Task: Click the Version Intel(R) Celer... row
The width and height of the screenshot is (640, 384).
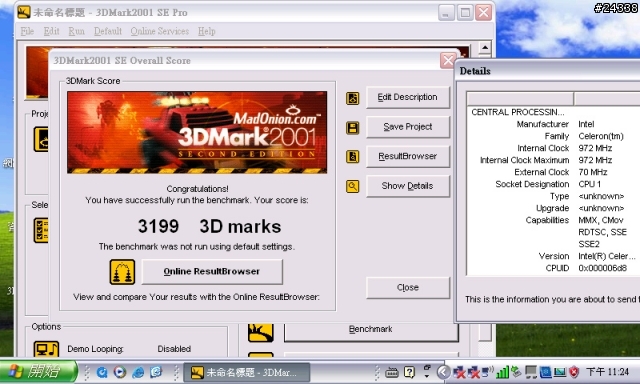Action: coord(553,256)
